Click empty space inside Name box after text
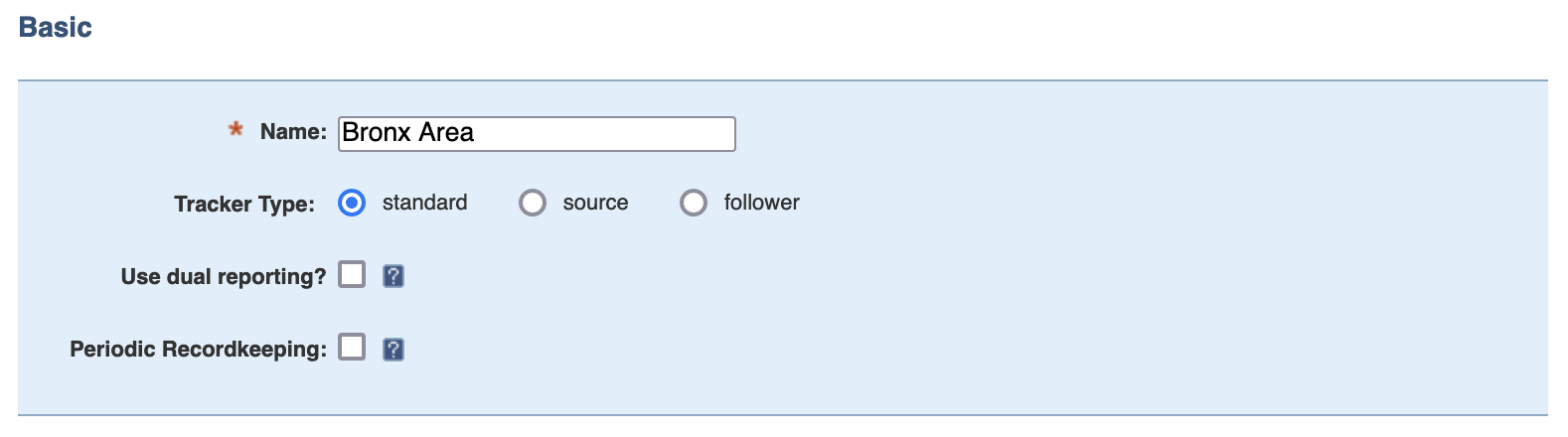Viewport: 1568px width, 437px height. point(606,134)
